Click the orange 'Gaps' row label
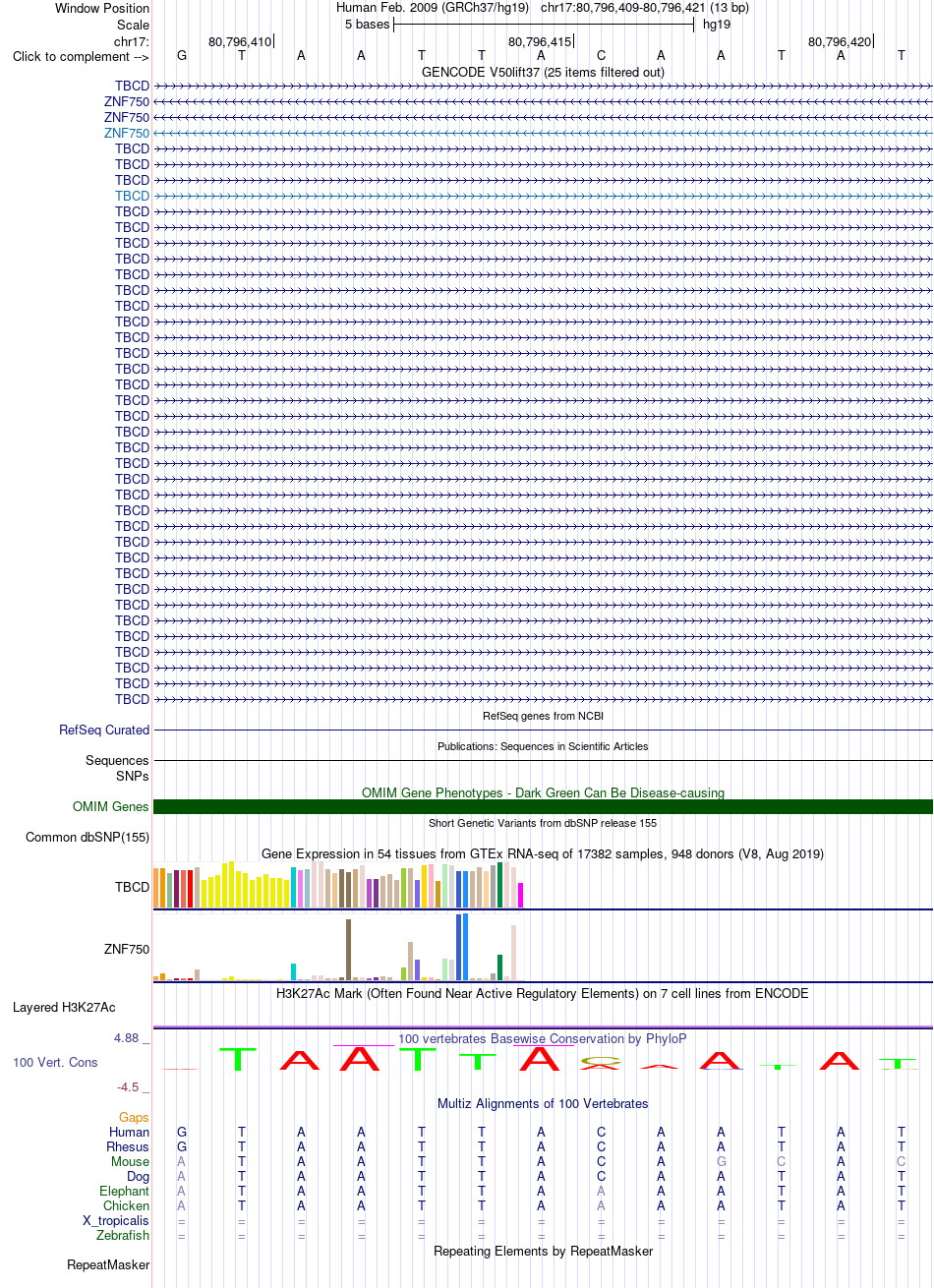The image size is (934, 1288). [x=134, y=1118]
